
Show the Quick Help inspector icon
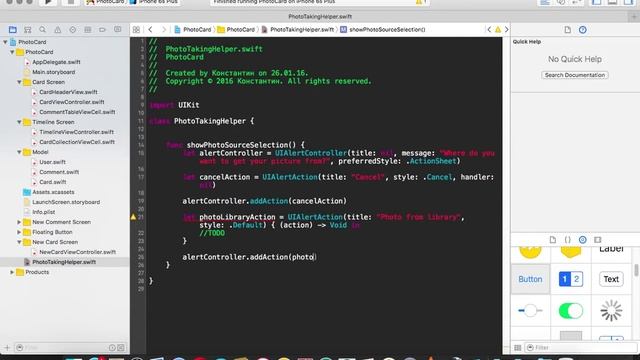click(582, 30)
